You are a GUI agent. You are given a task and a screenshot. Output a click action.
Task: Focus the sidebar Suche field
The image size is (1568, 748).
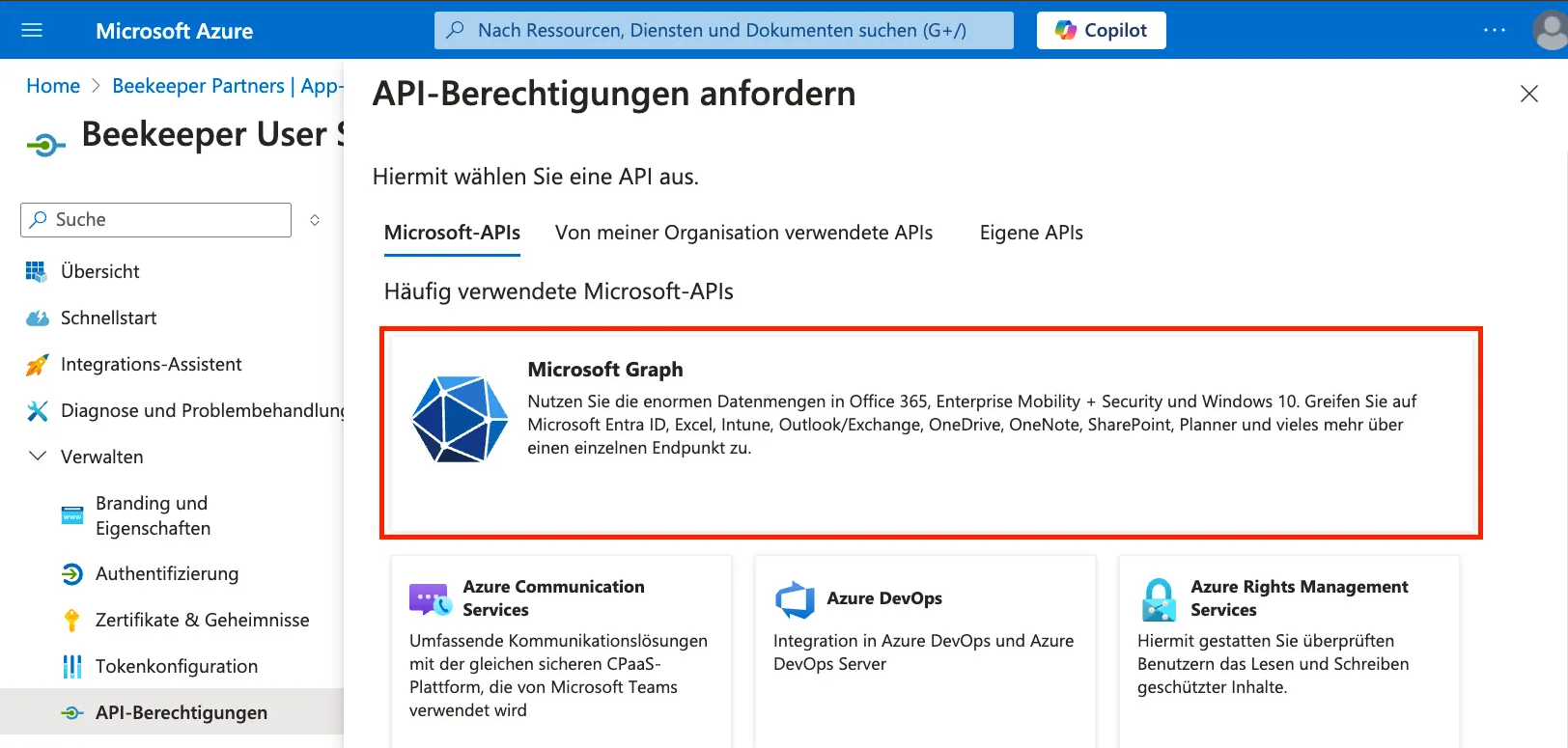(x=155, y=220)
